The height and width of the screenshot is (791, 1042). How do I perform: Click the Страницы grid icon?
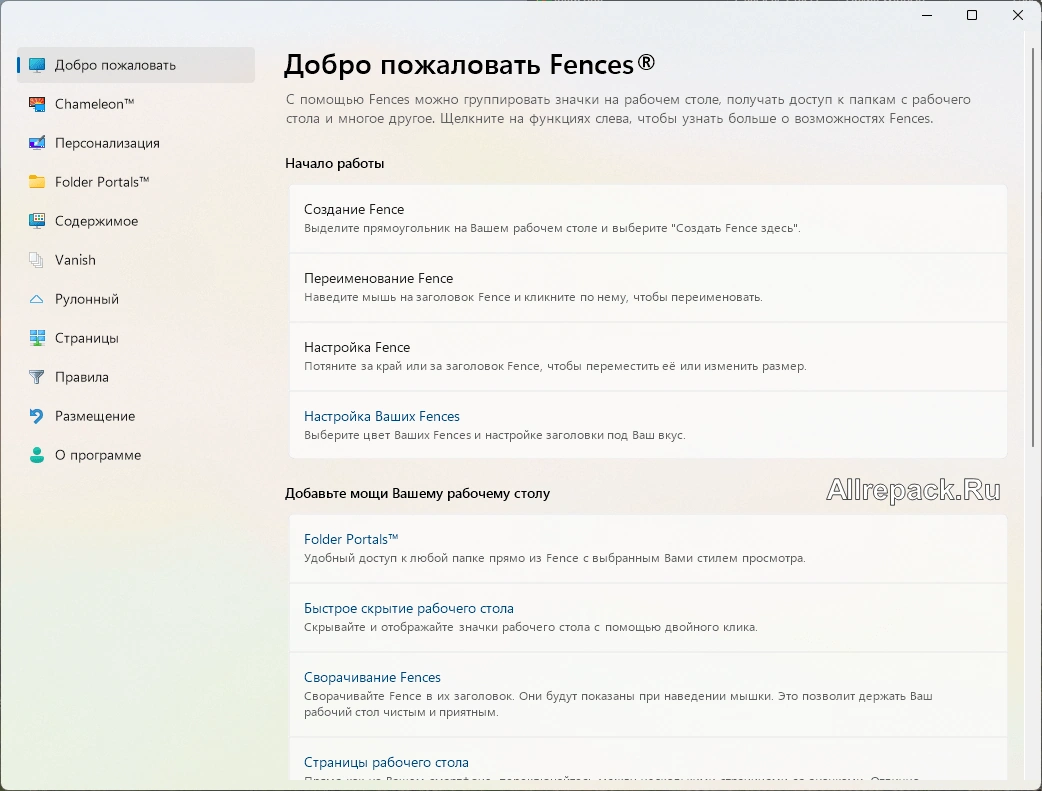click(37, 338)
